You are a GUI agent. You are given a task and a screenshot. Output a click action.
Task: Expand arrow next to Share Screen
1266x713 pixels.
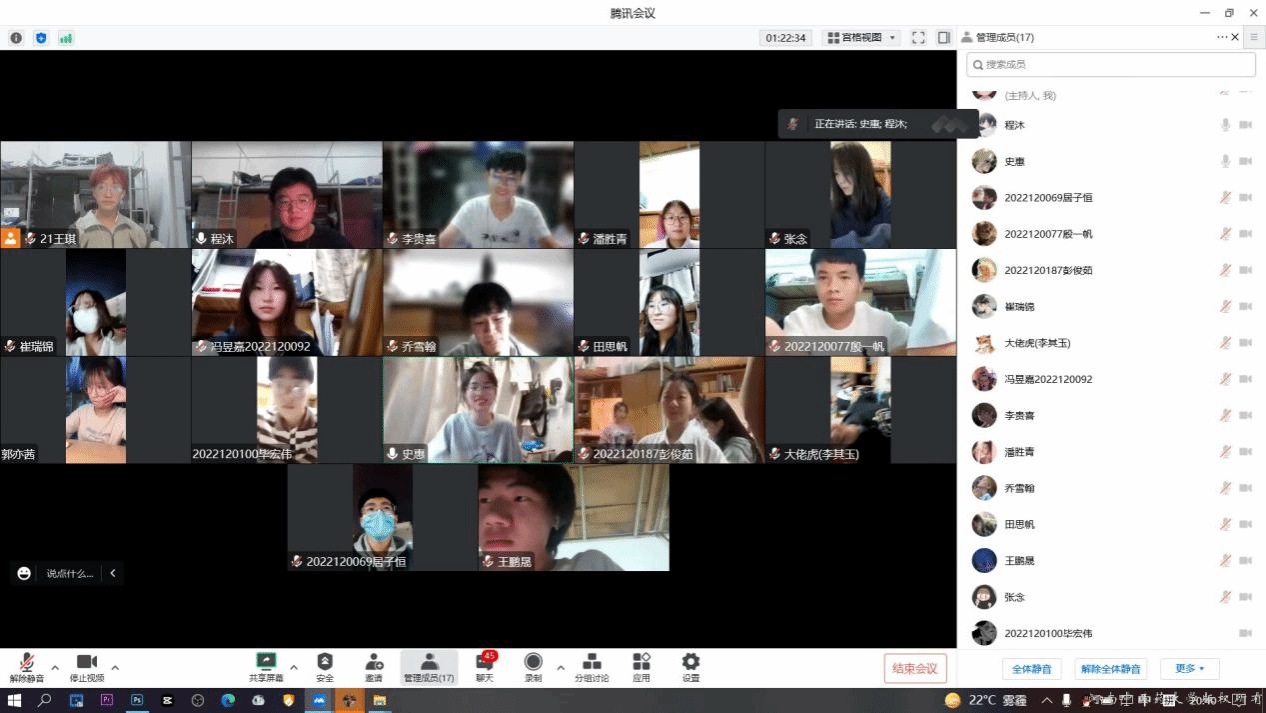tap(294, 667)
